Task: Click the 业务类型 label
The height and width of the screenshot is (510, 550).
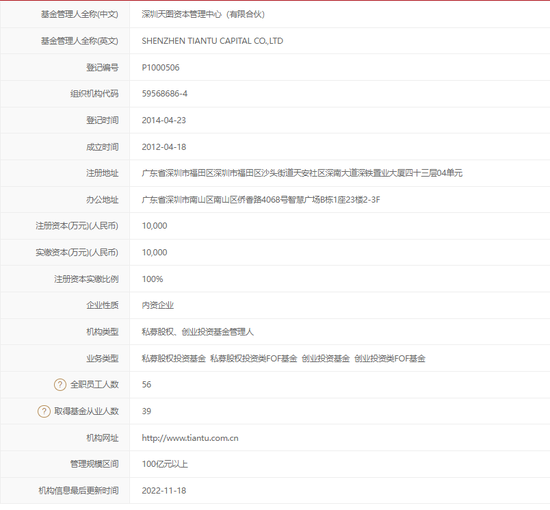Action: (x=102, y=358)
